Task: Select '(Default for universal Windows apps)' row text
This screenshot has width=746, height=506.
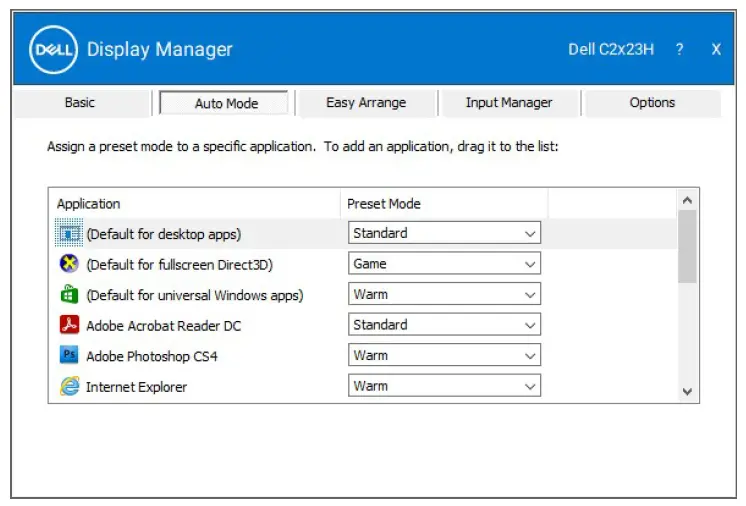Action: click(195, 295)
